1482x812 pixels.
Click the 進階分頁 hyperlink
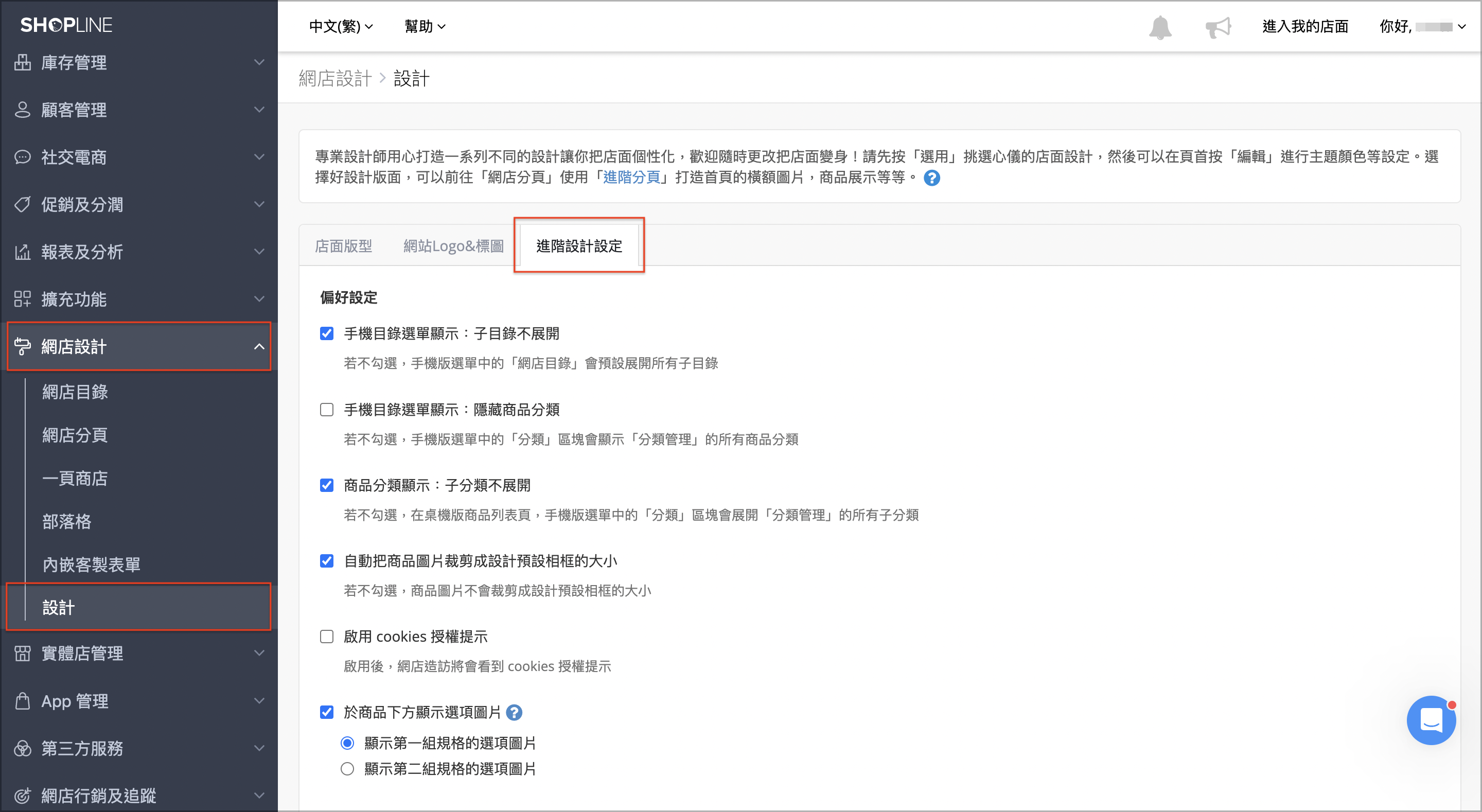click(x=631, y=177)
